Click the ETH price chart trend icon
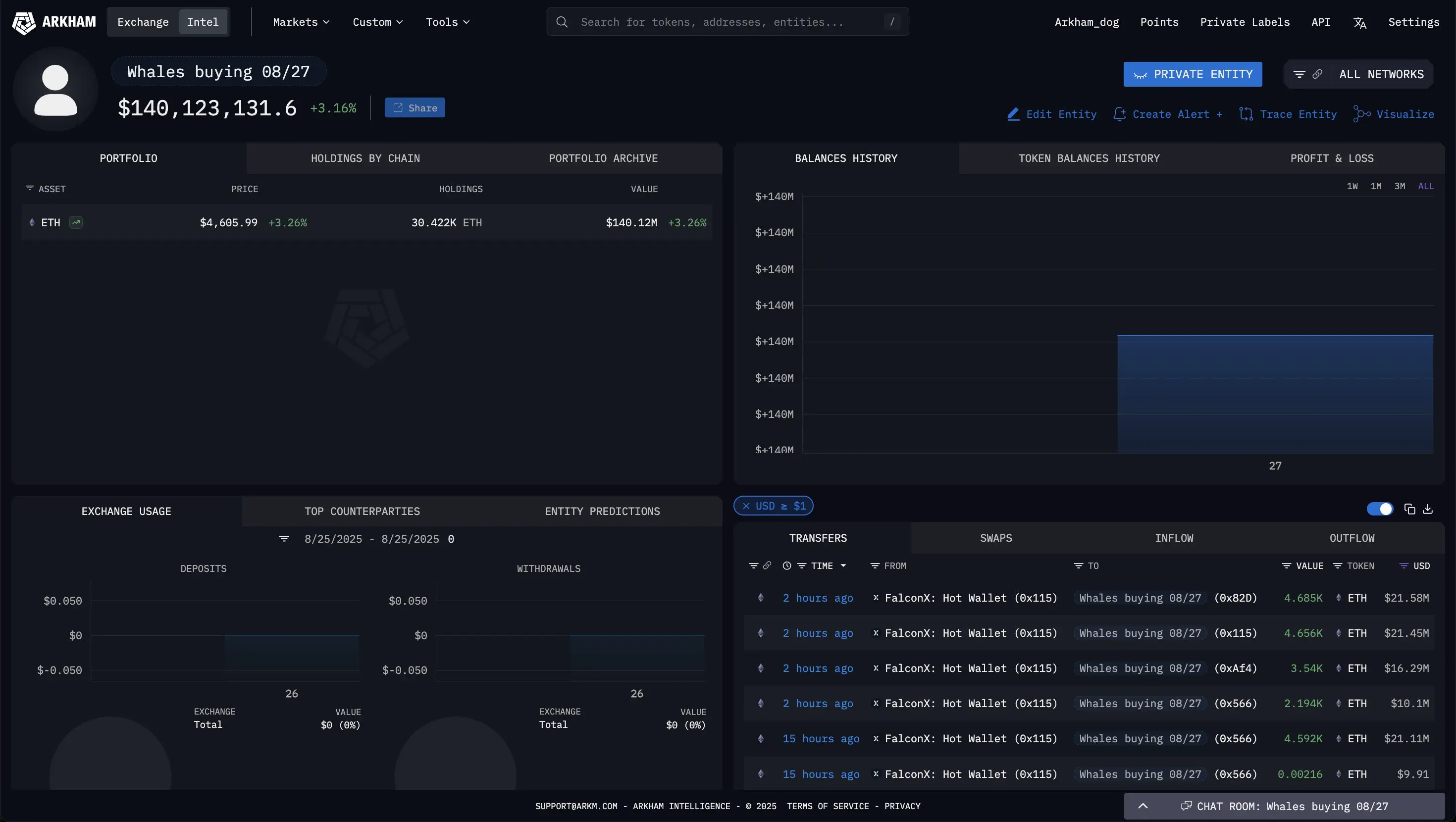Viewport: 1456px width, 822px height. click(76, 222)
